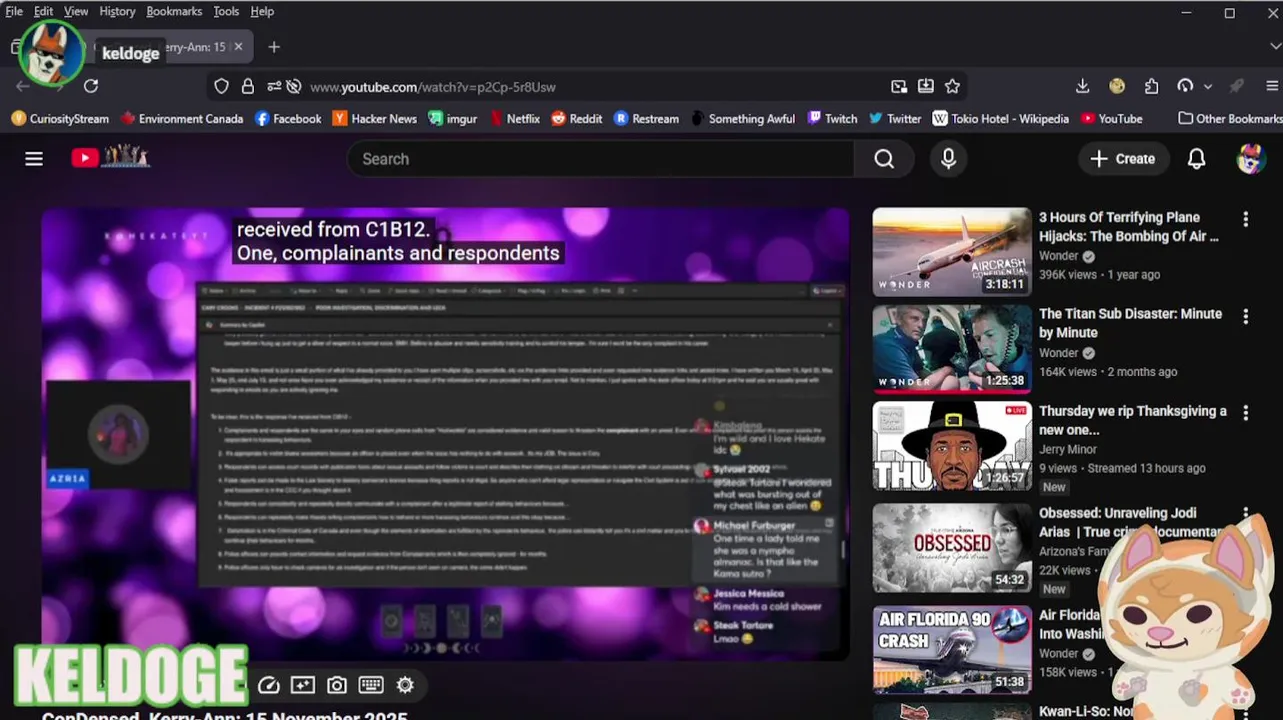Reload the current page
The width and height of the screenshot is (1283, 720).
[x=91, y=87]
